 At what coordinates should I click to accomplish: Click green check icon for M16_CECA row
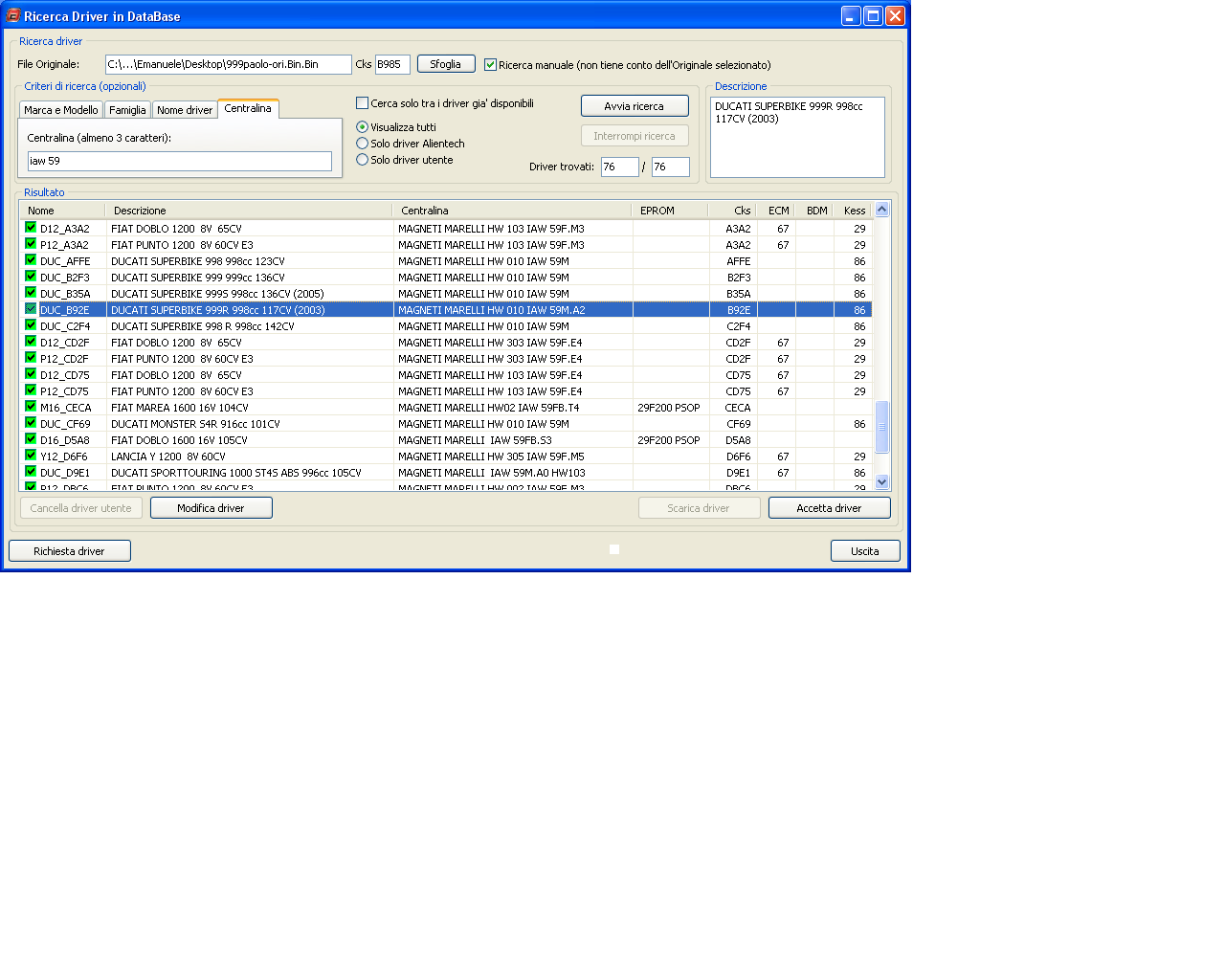31,407
